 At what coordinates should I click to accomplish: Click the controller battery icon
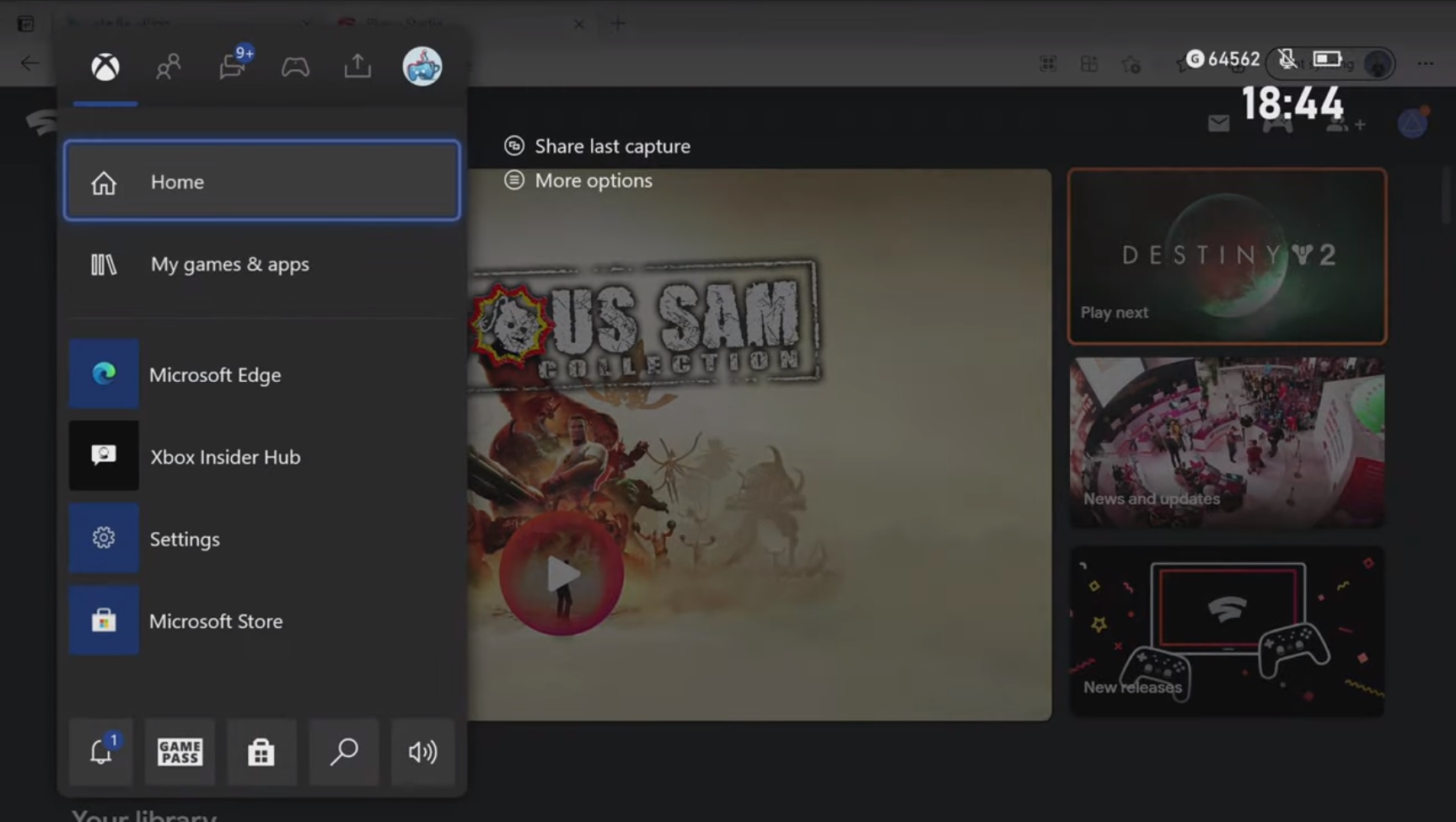click(1327, 59)
